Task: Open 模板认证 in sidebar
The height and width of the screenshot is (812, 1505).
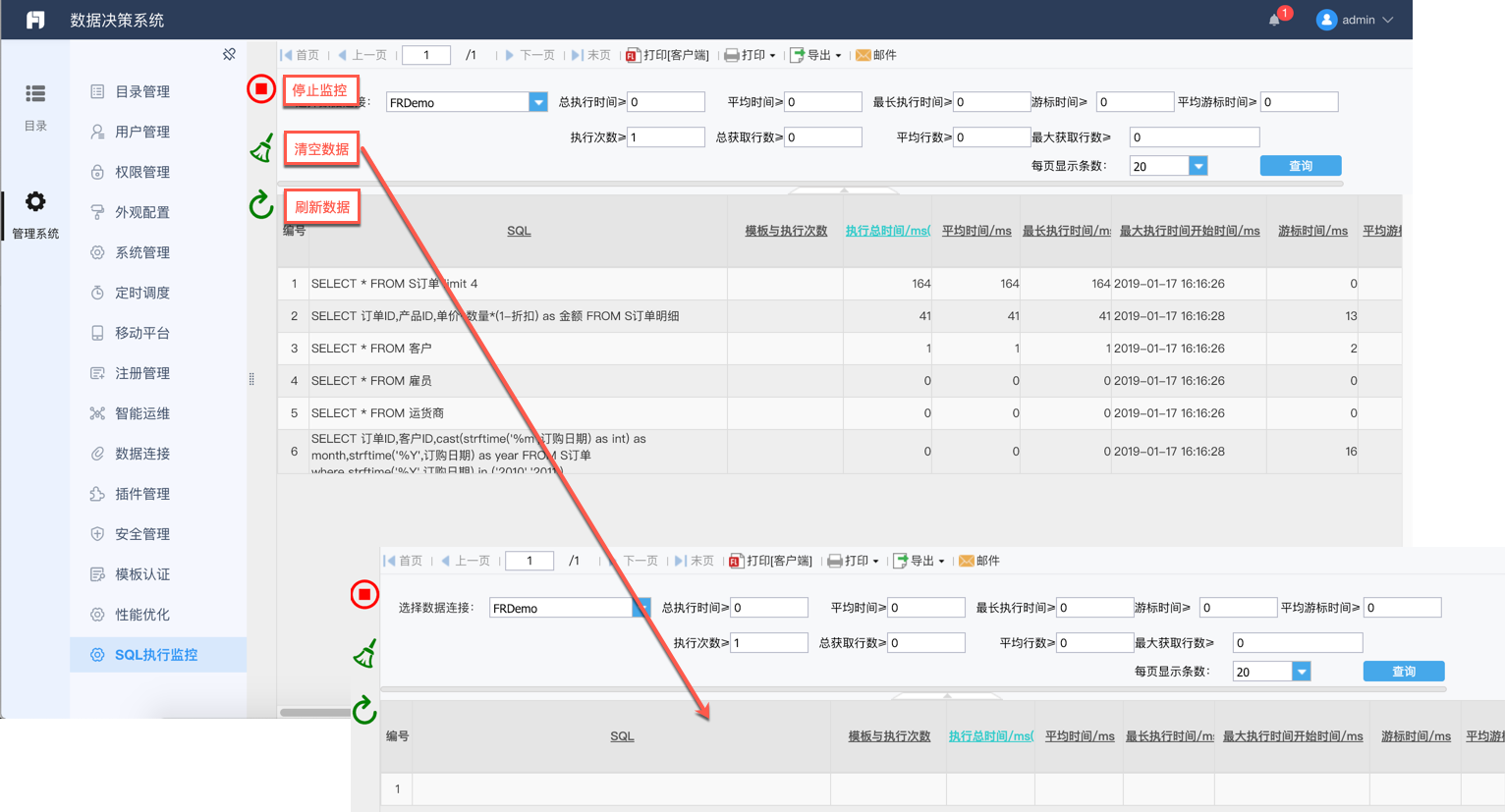Action: click(158, 574)
